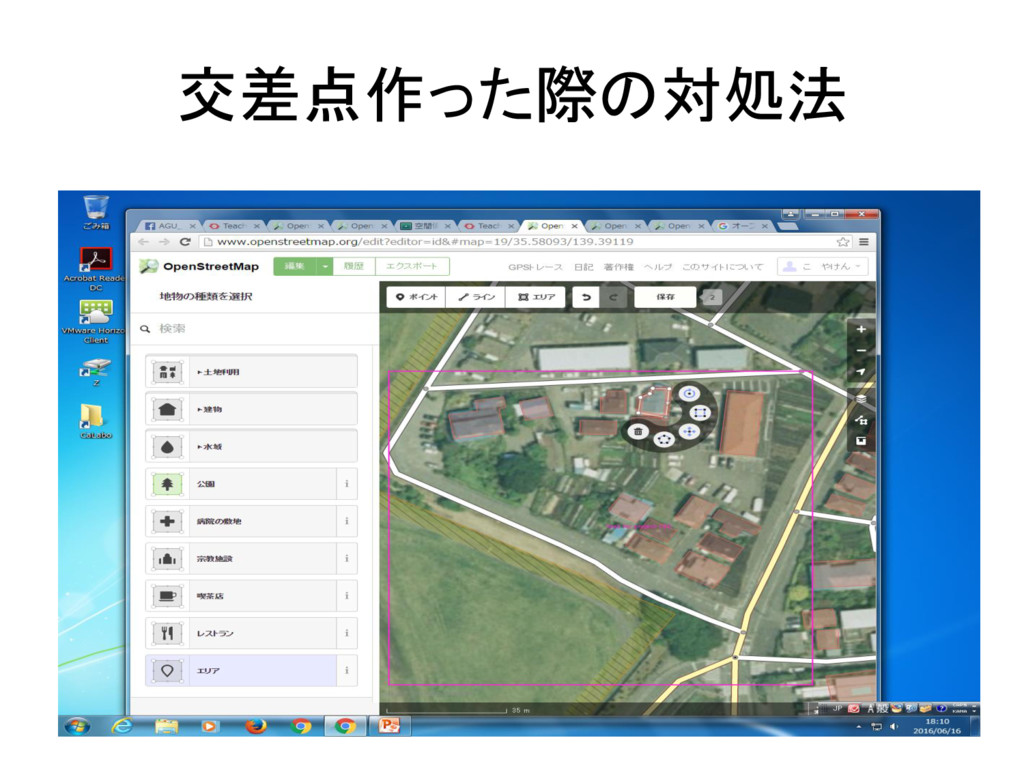The image size is (1024, 768).
Task: Click the 検索 feature type search field
Action: [255, 328]
